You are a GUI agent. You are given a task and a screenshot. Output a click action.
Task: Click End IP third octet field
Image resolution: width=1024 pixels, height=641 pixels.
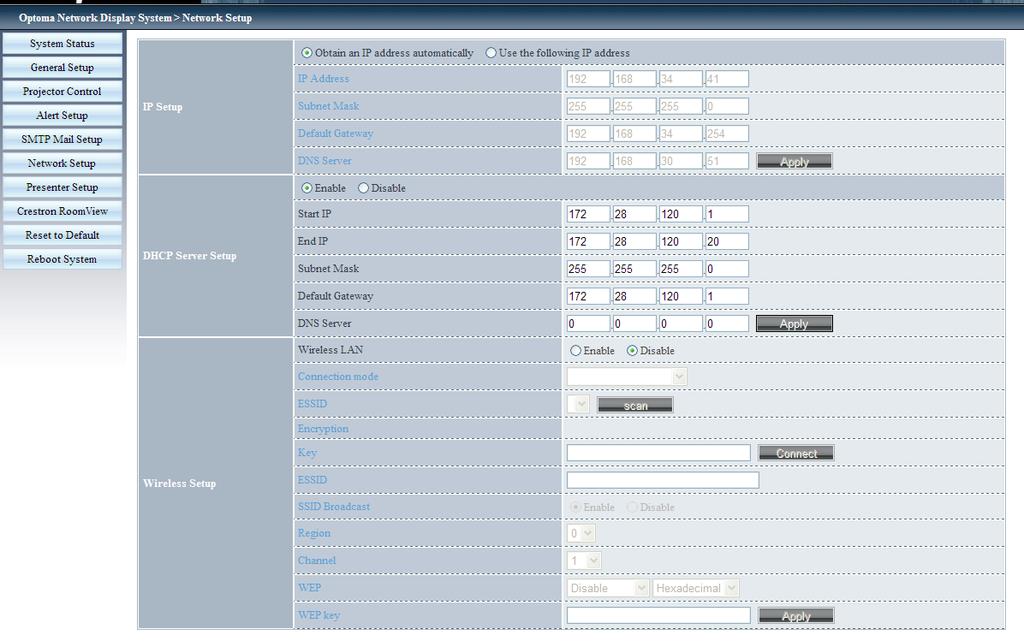[680, 242]
